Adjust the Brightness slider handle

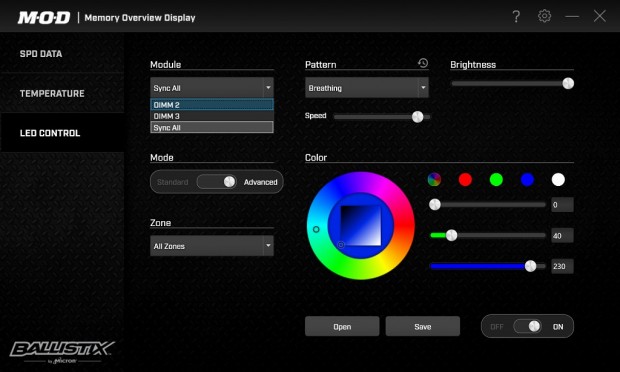(x=568, y=83)
